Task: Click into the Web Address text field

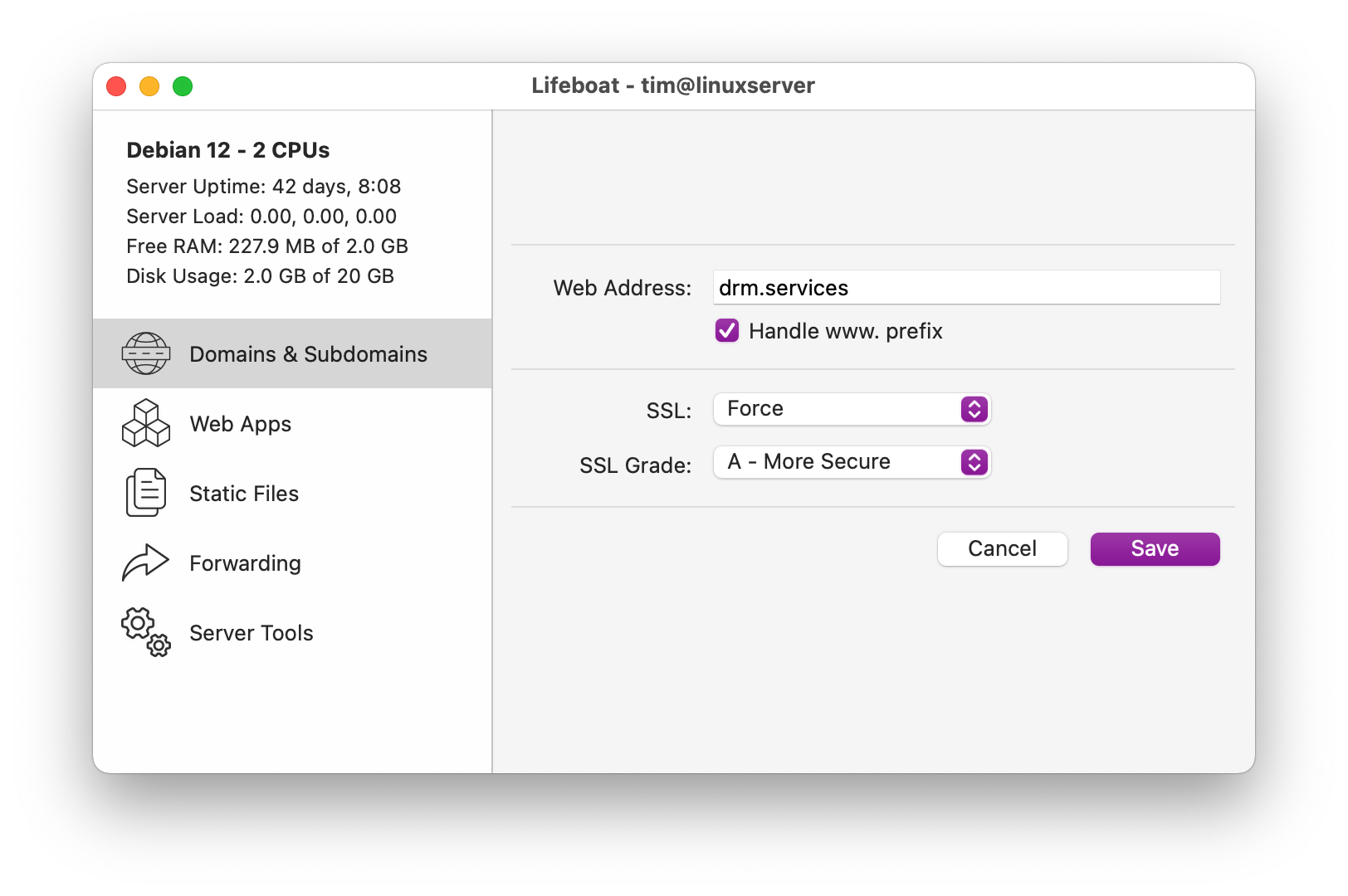Action: tap(966, 288)
